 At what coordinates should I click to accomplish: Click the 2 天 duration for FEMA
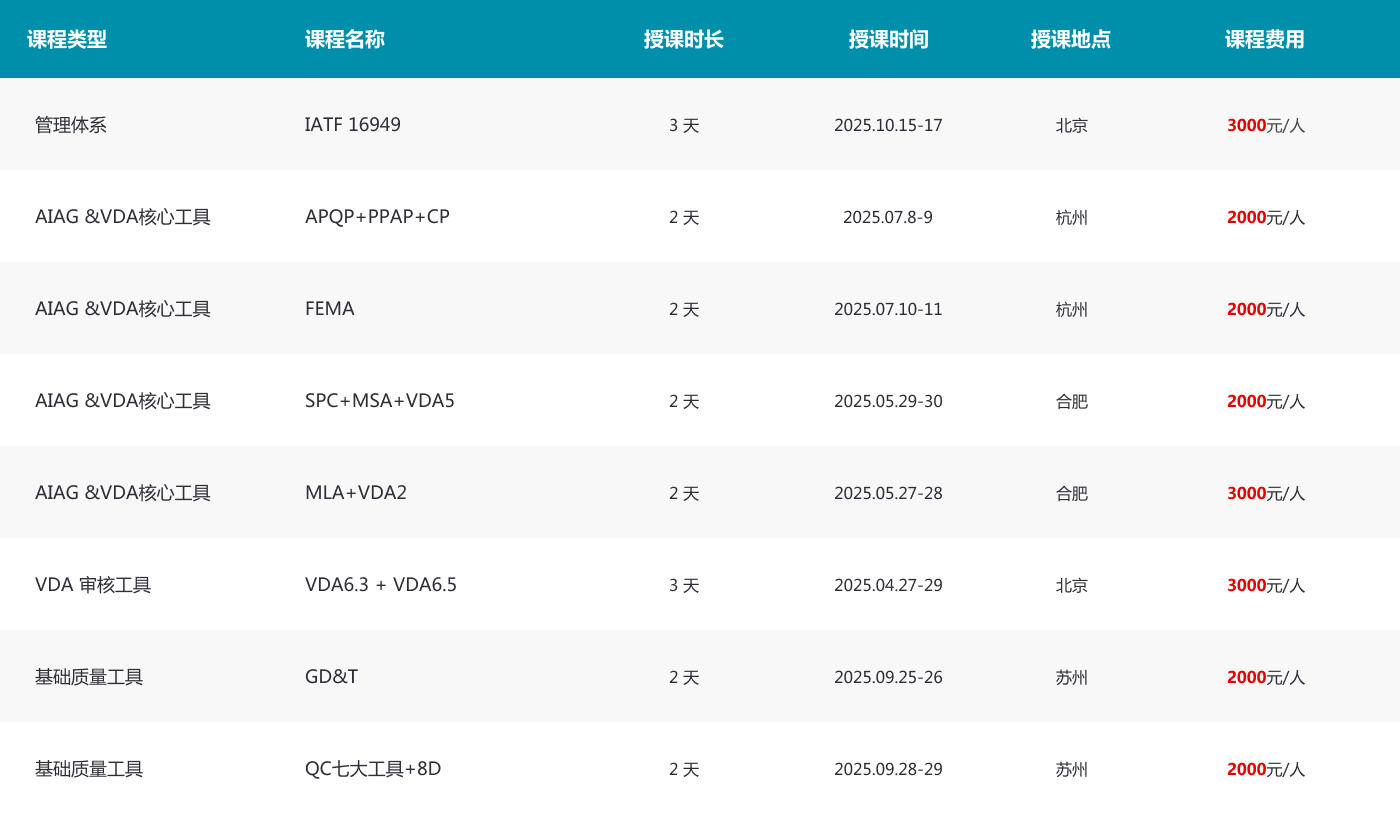tap(684, 310)
